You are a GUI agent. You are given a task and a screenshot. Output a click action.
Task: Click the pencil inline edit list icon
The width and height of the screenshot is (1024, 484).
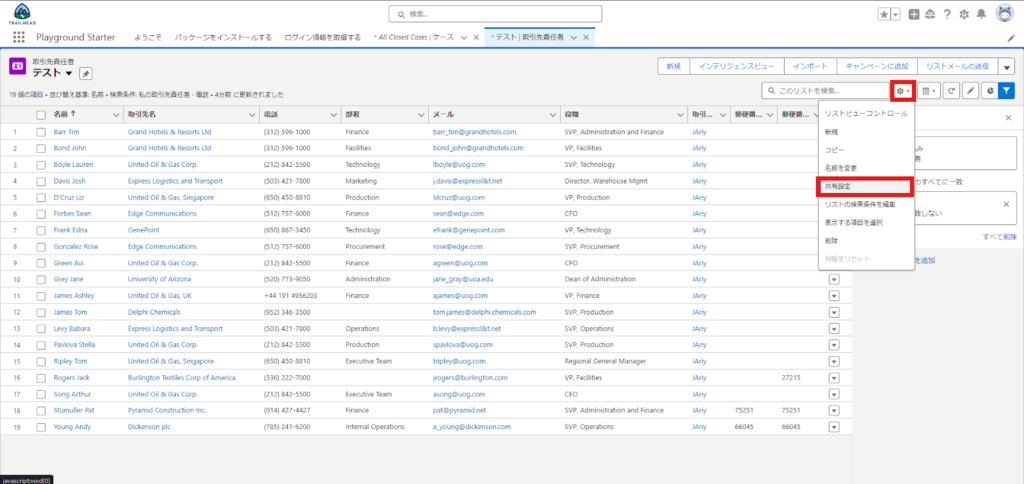point(970,91)
